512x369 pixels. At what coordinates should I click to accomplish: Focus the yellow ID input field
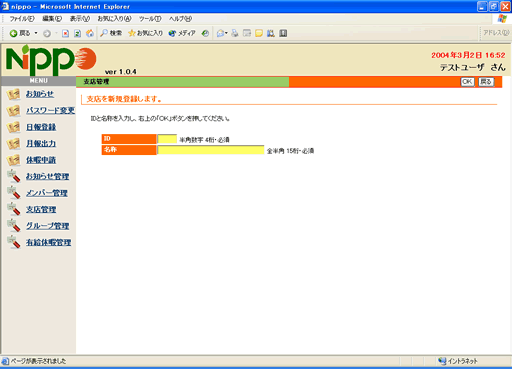(167, 139)
